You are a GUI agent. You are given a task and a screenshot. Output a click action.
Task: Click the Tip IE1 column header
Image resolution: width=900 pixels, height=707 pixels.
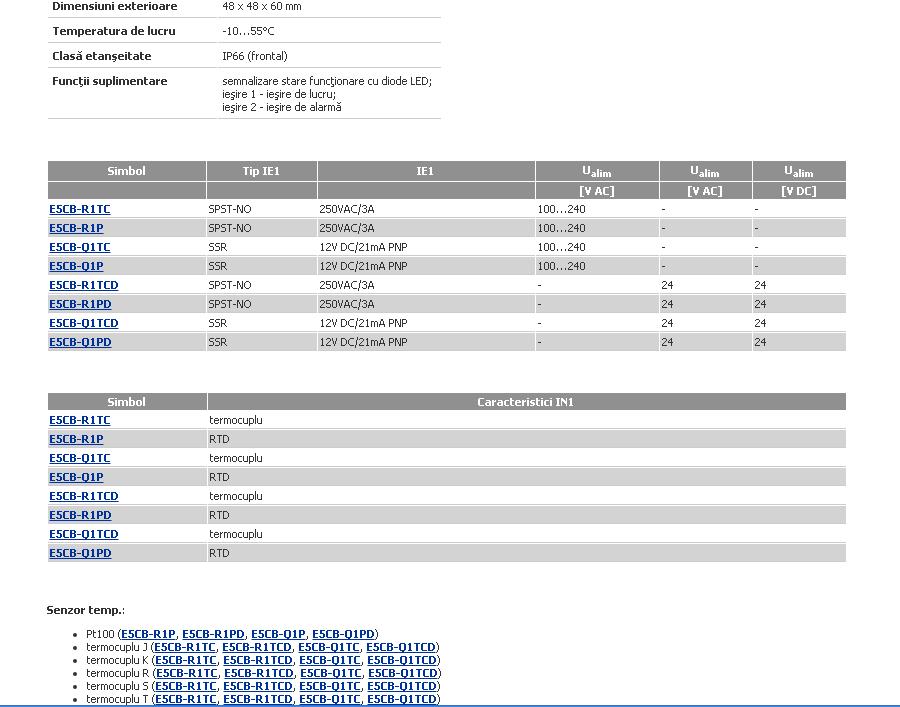click(x=261, y=171)
